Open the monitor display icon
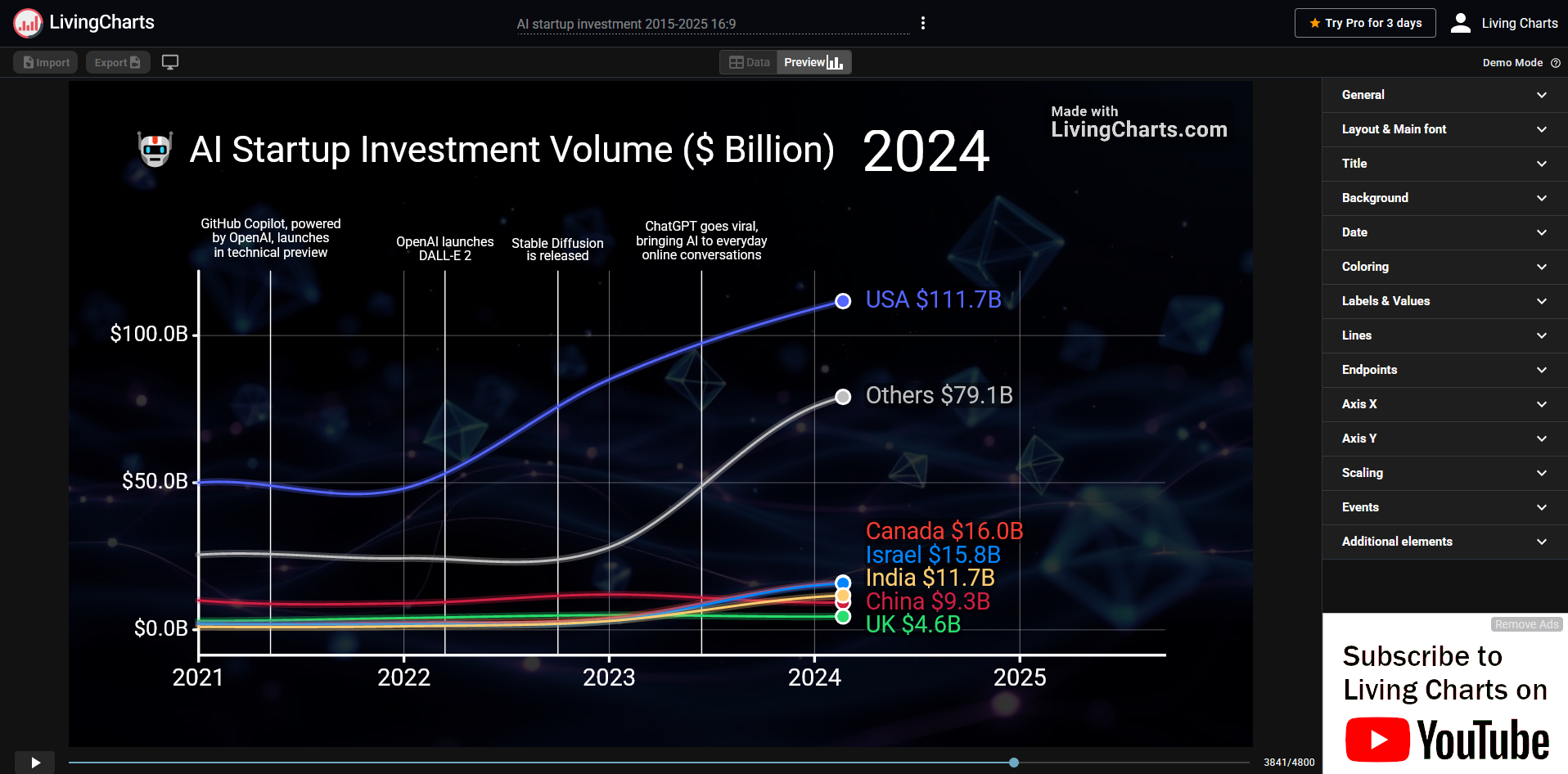This screenshot has height=774, width=1568. point(170,62)
